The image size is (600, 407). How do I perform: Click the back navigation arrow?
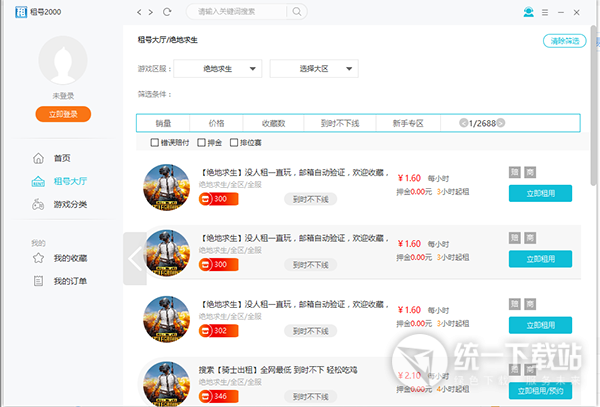coord(139,12)
